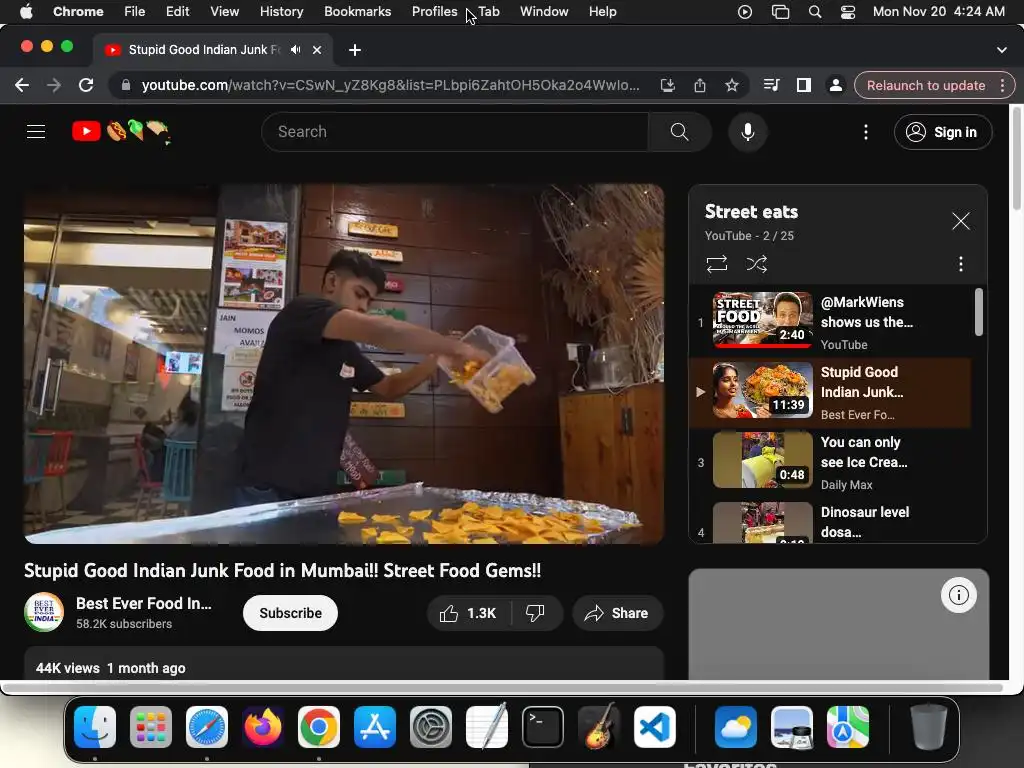The height and width of the screenshot is (768, 1024).
Task: Open the Profiles menu
Action: pyautogui.click(x=434, y=11)
